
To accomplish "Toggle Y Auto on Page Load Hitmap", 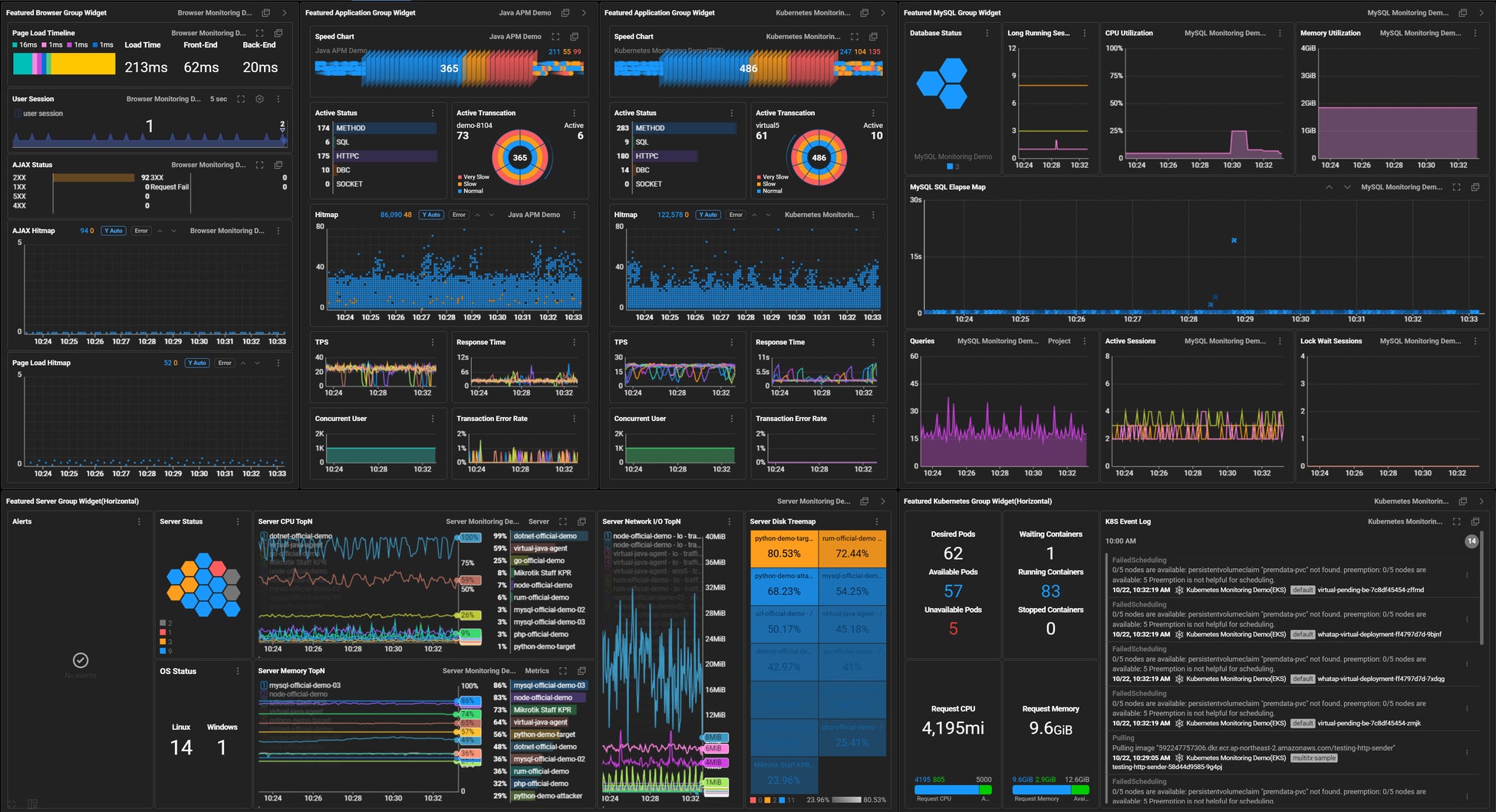I will coord(197,363).
